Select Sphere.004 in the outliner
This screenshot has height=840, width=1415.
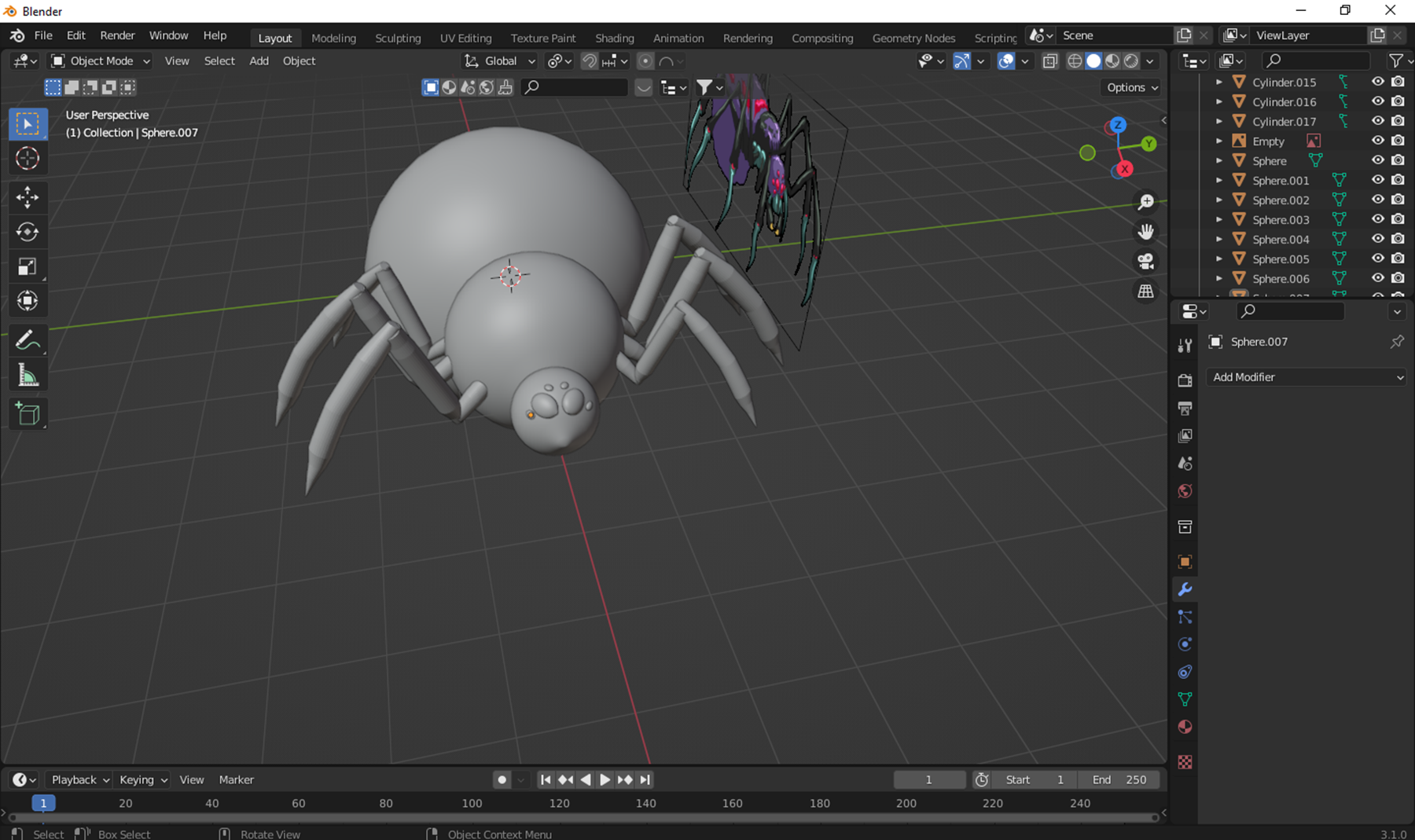click(x=1281, y=239)
